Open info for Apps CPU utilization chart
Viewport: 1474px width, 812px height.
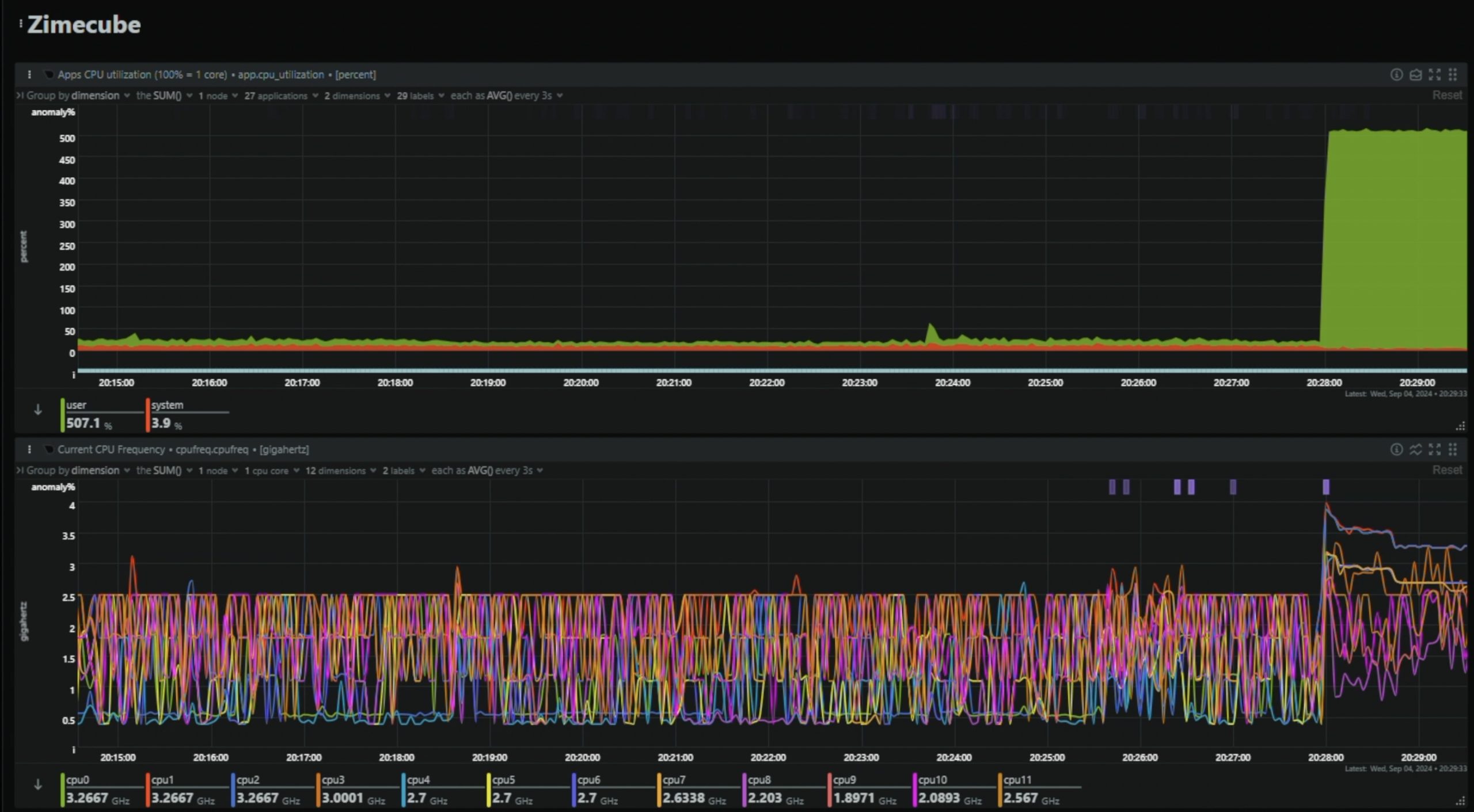click(x=1396, y=74)
